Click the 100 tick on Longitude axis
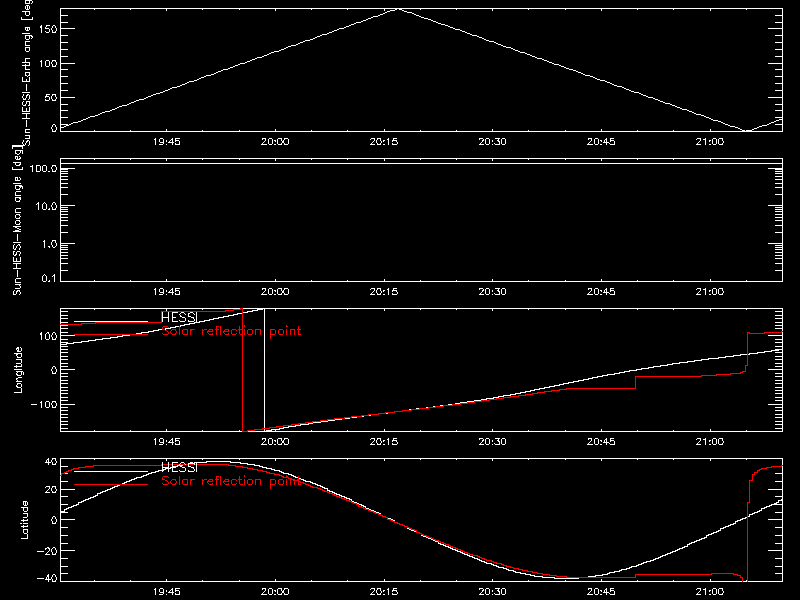Viewport: 800px width, 600px height. [47, 336]
